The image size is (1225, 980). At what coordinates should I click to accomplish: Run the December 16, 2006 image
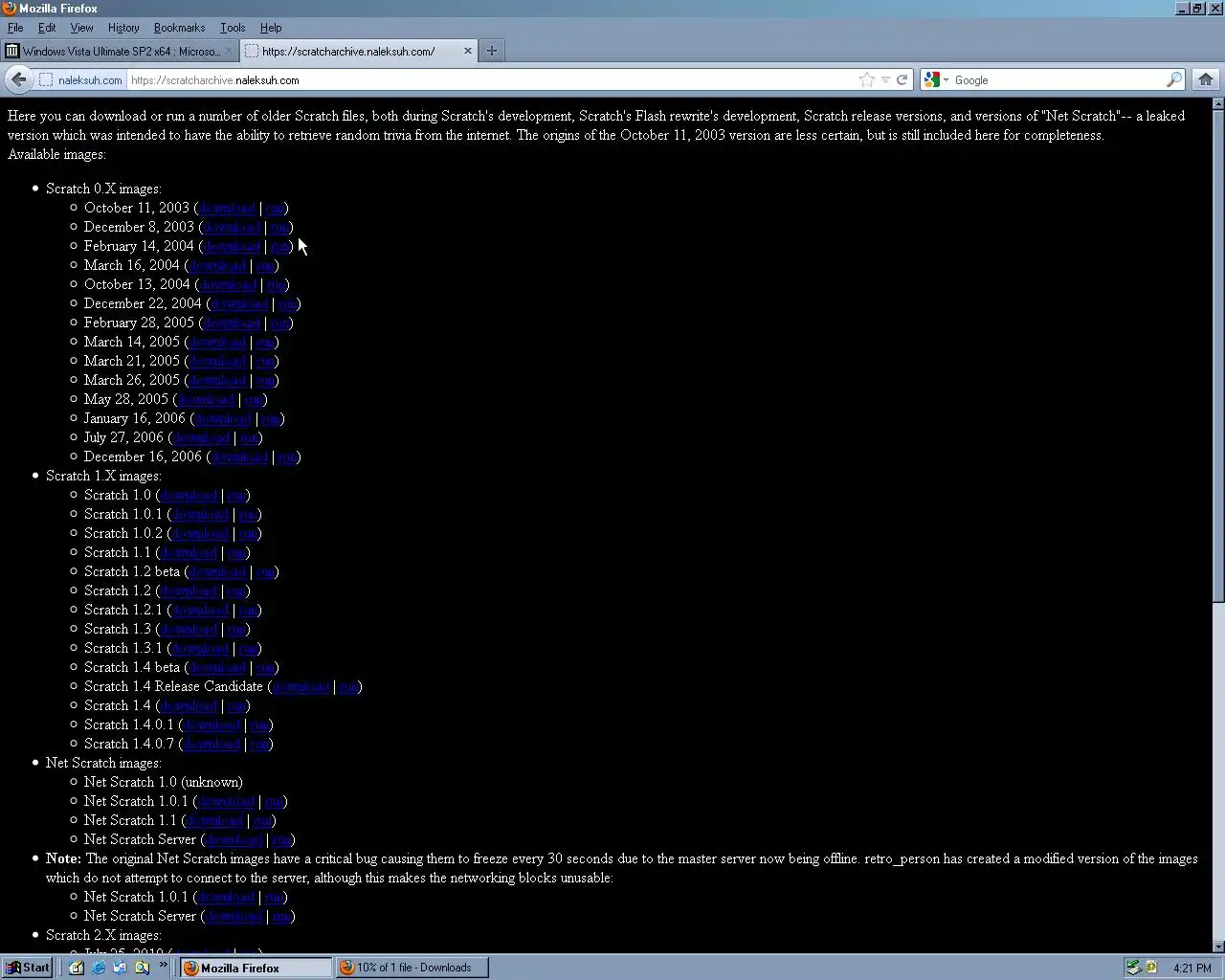pyautogui.click(x=286, y=457)
